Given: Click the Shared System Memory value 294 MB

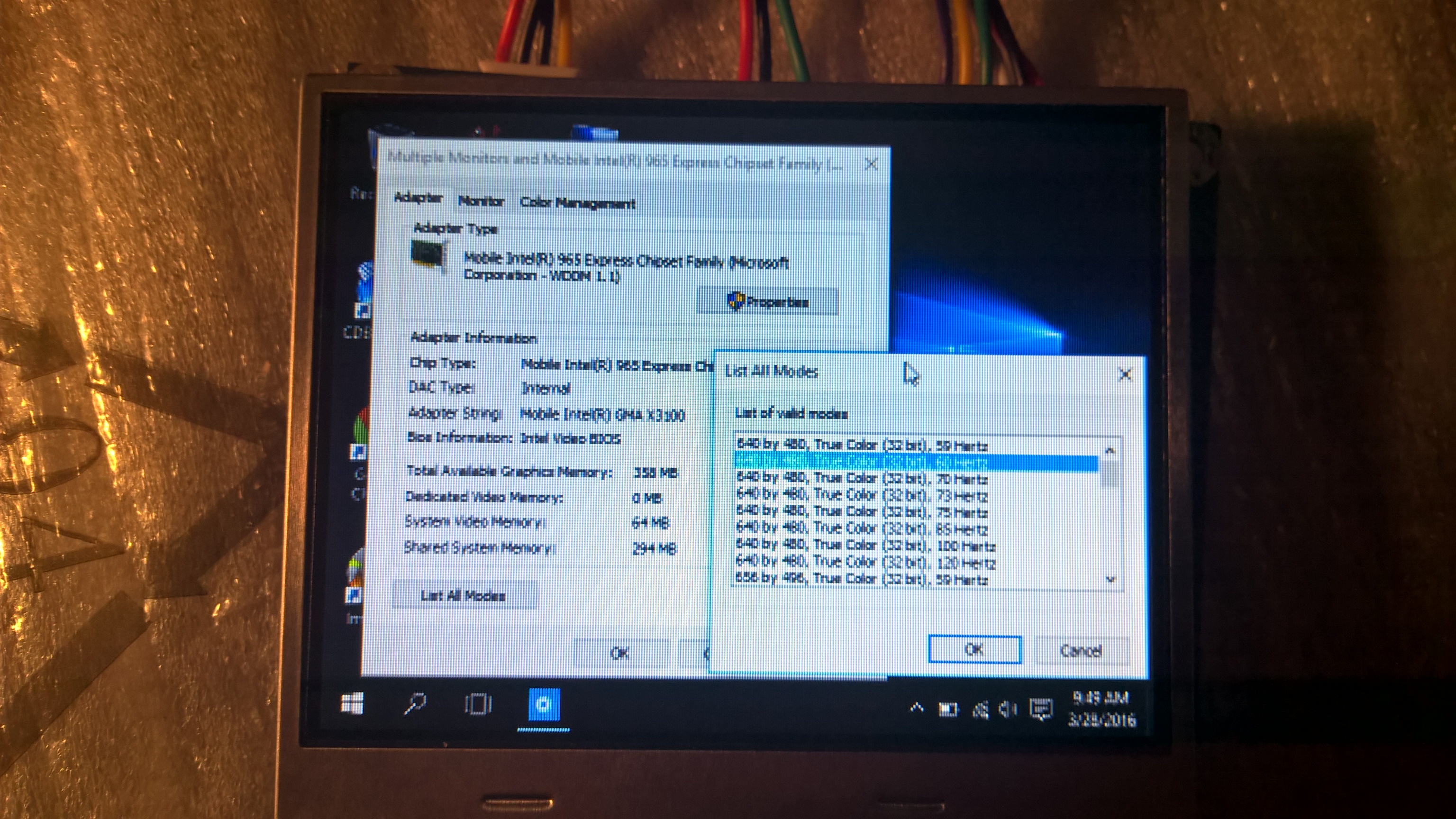Looking at the screenshot, I should pos(654,548).
